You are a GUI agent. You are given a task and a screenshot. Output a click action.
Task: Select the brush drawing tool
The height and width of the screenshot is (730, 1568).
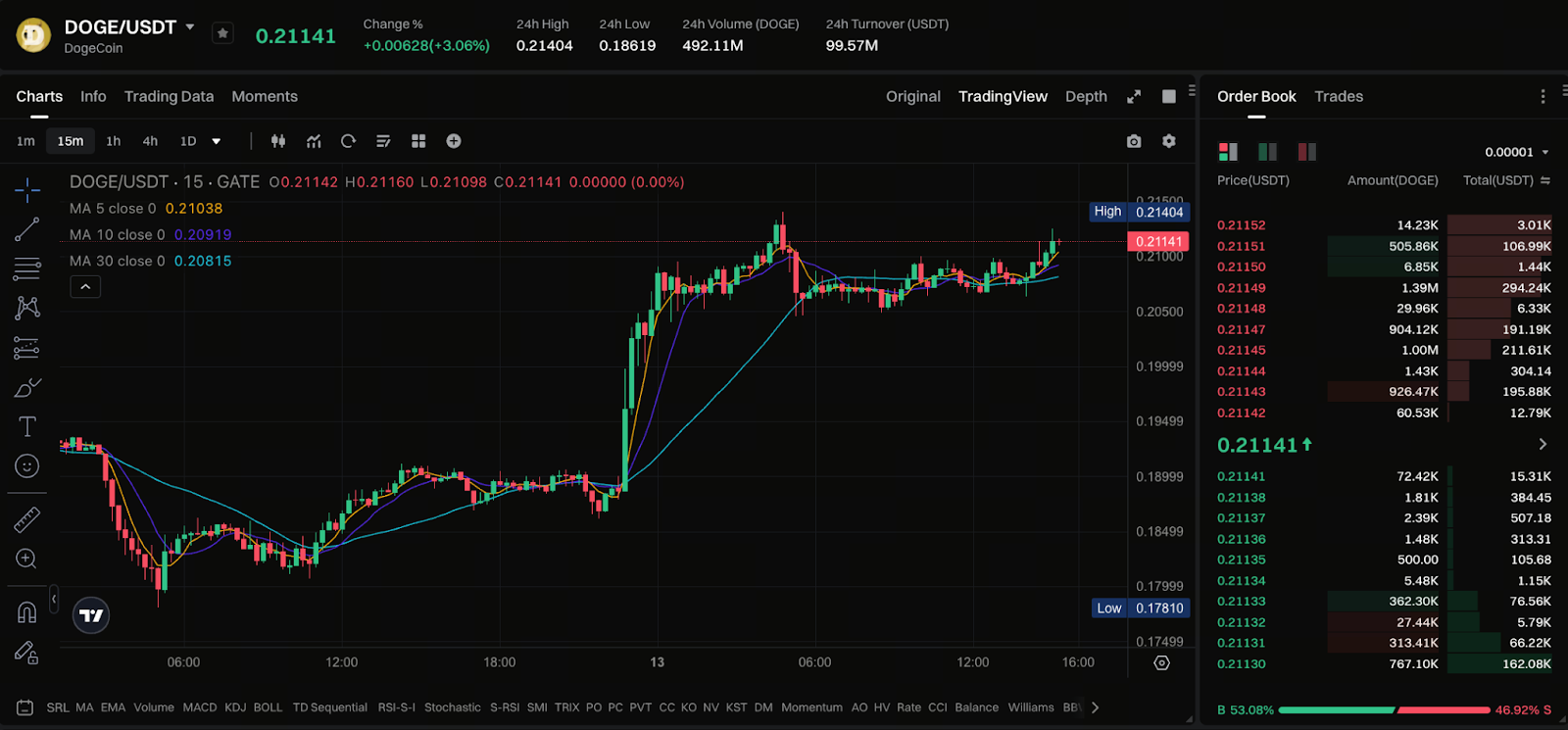click(x=27, y=388)
